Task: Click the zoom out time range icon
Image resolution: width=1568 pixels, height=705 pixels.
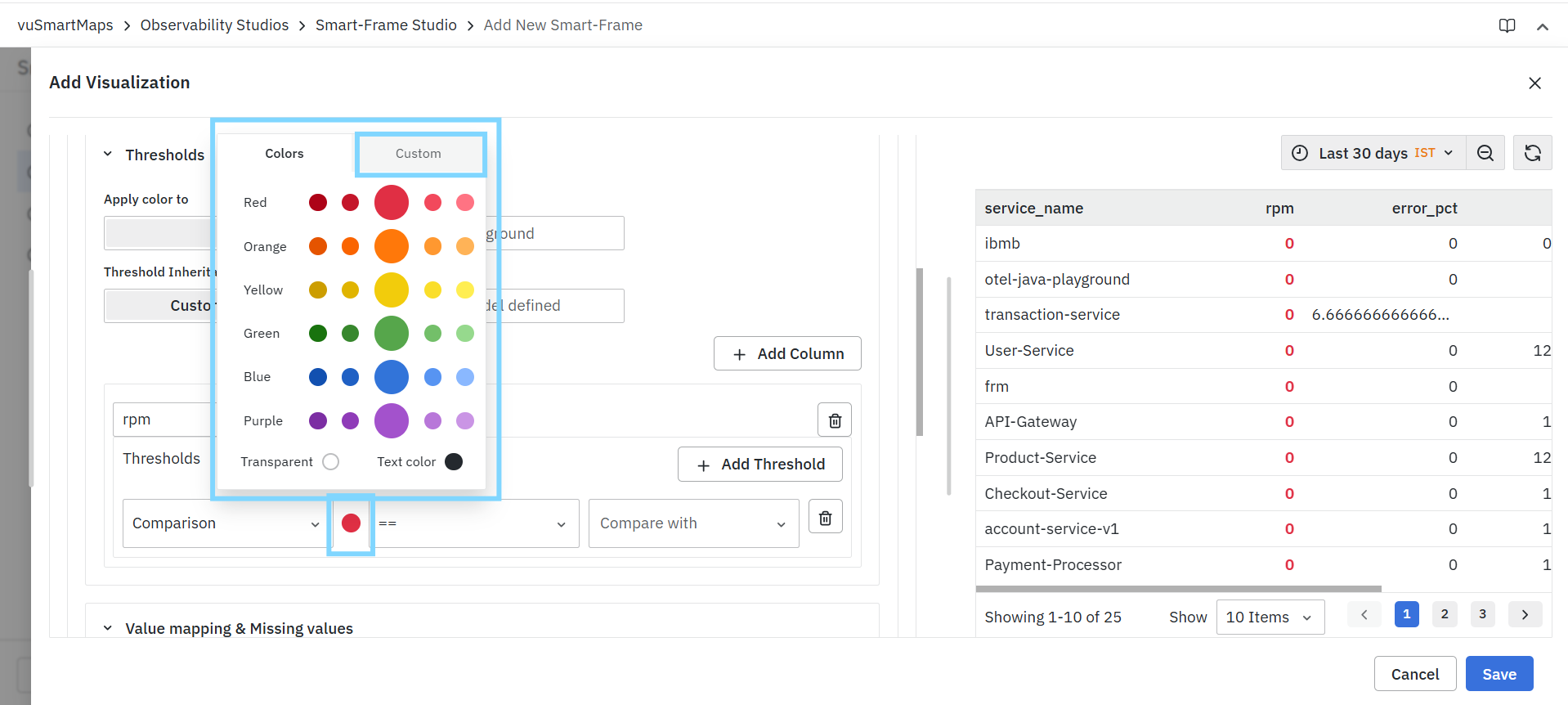Action: (1485, 153)
